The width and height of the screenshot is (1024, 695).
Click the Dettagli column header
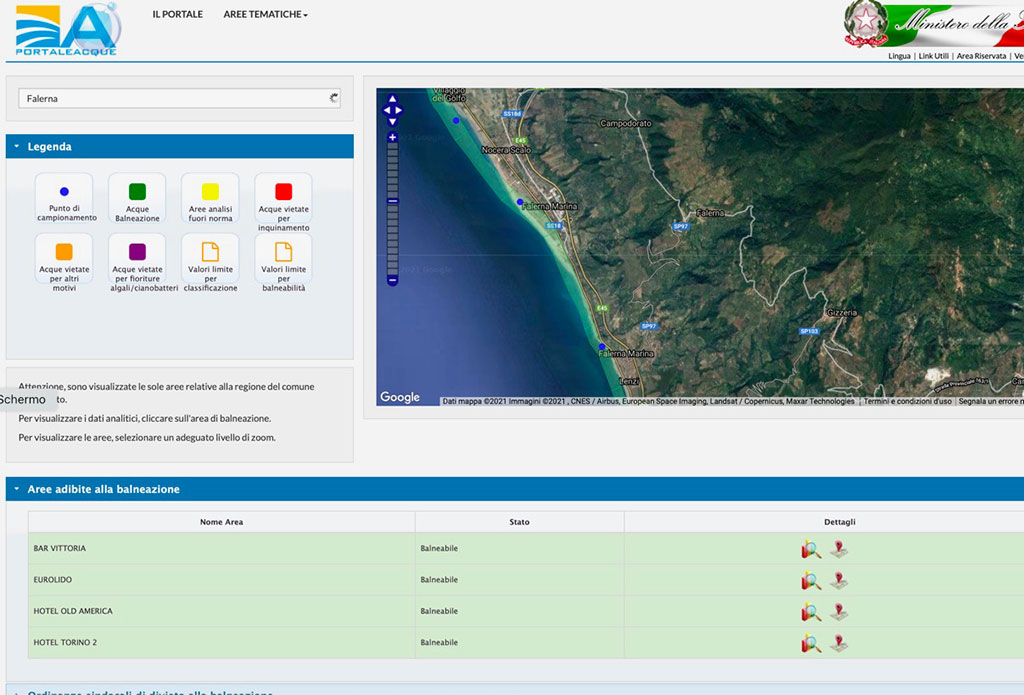(839, 522)
